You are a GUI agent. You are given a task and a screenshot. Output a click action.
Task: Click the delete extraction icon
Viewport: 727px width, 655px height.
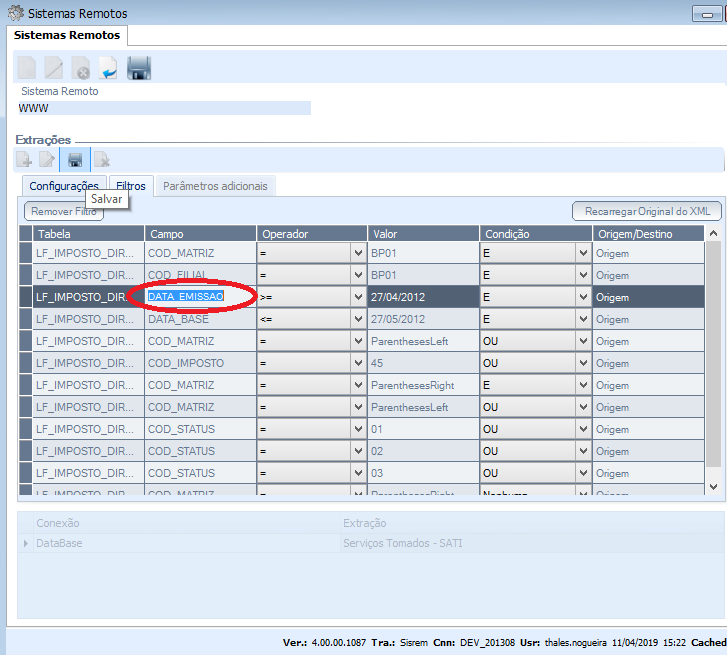pos(101,159)
